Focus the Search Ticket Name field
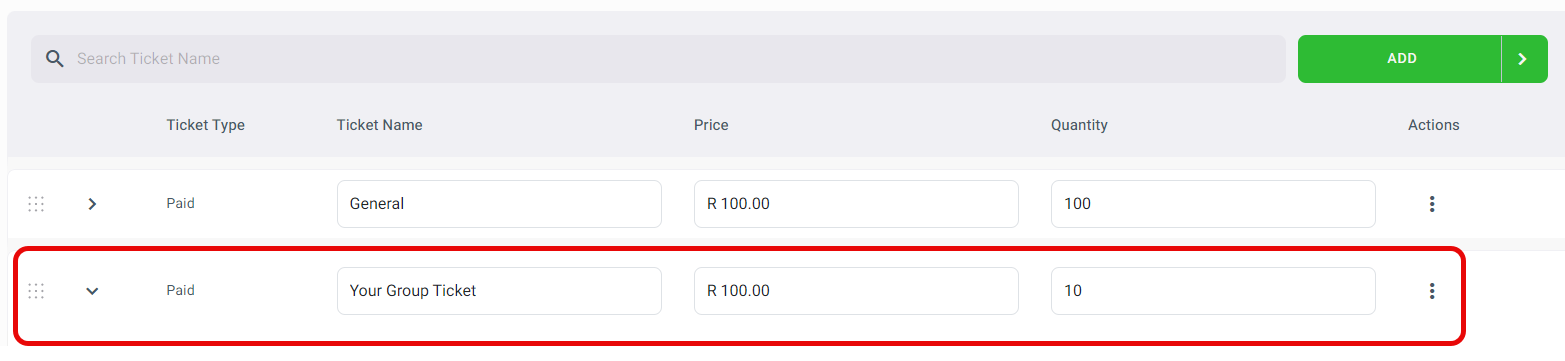The image size is (1565, 361). [x=658, y=59]
